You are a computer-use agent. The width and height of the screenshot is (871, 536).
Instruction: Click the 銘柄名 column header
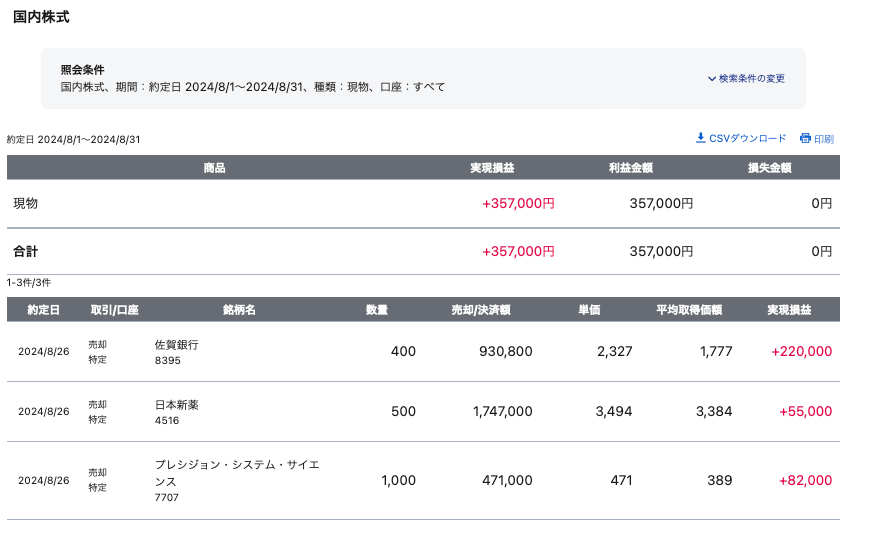click(239, 310)
